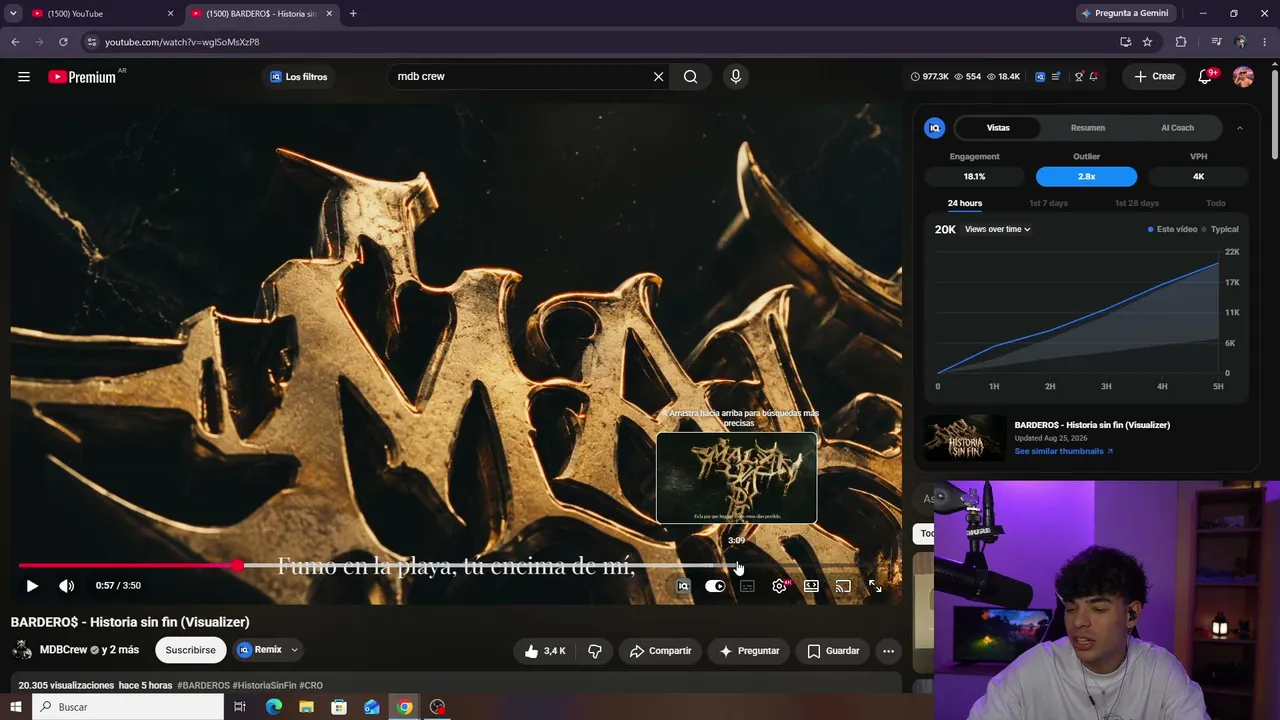Select the 1st 28 days range
Image resolution: width=1280 pixels, height=720 pixels.
point(1137,203)
